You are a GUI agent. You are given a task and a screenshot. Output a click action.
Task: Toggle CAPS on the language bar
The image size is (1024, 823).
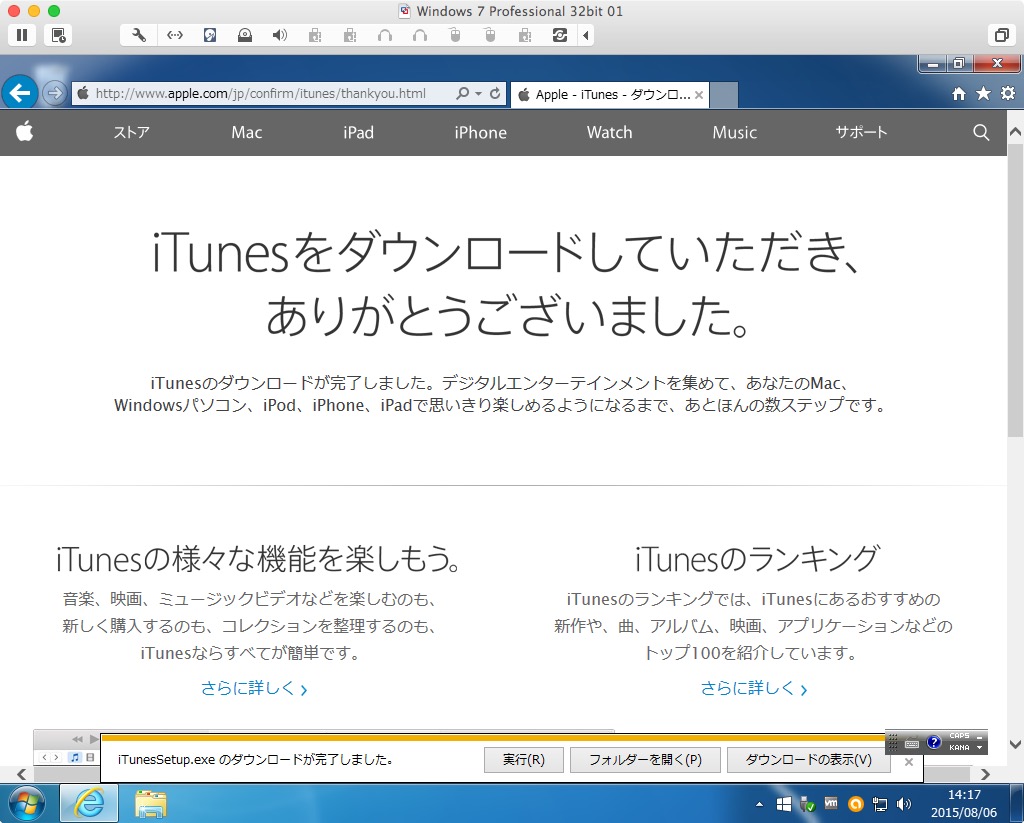(959, 736)
